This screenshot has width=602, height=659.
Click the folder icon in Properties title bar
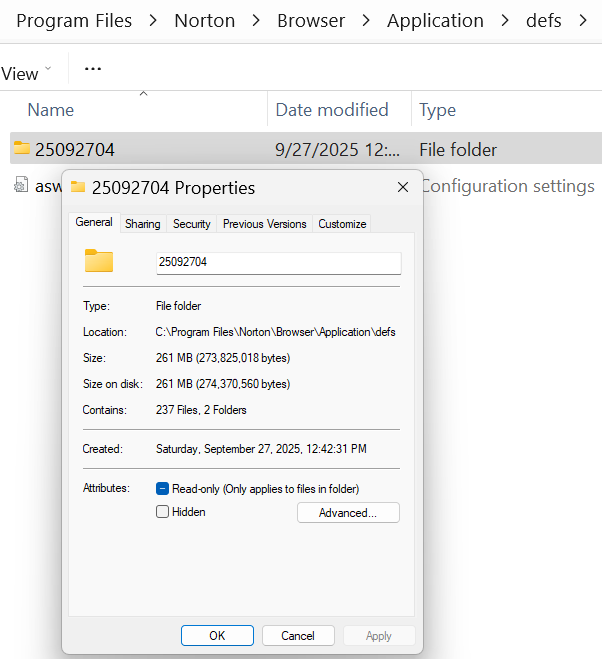click(79, 187)
